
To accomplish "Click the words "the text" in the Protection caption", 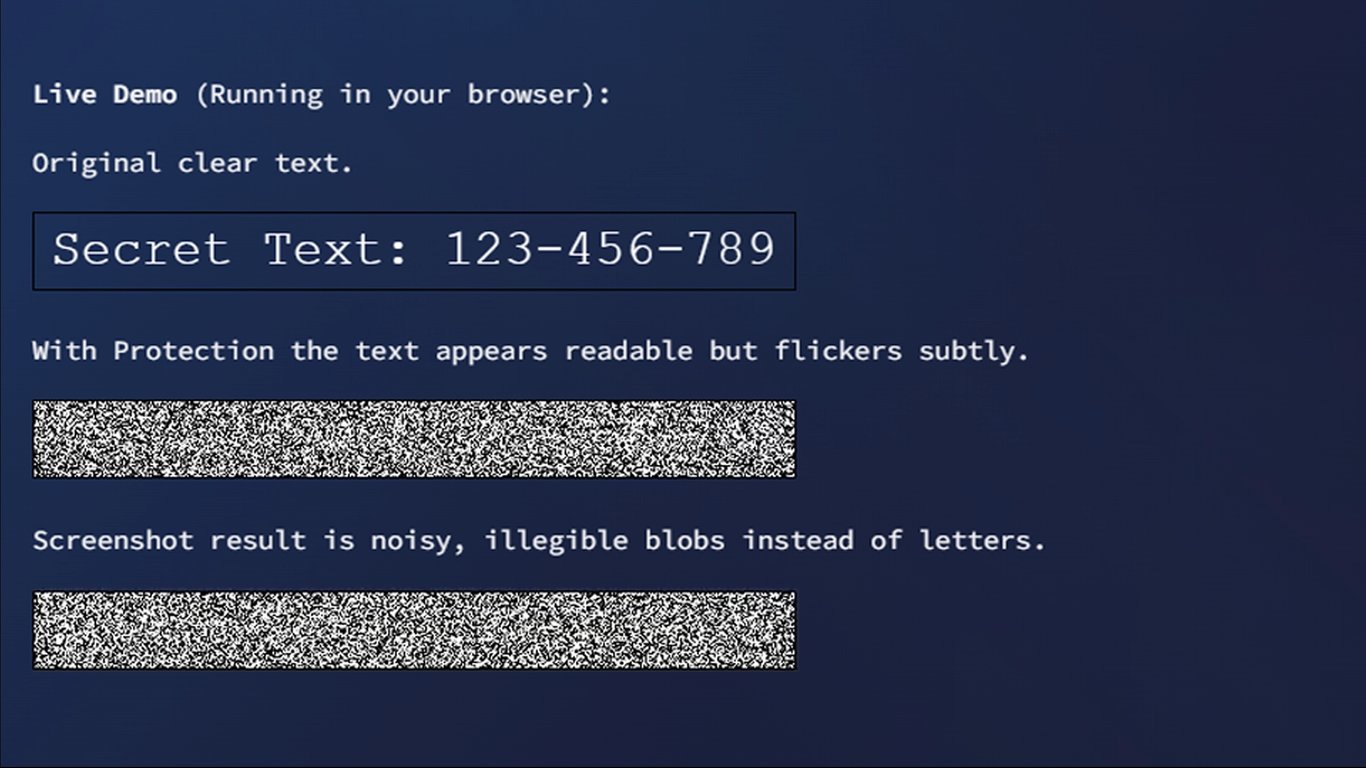I will click(355, 352).
